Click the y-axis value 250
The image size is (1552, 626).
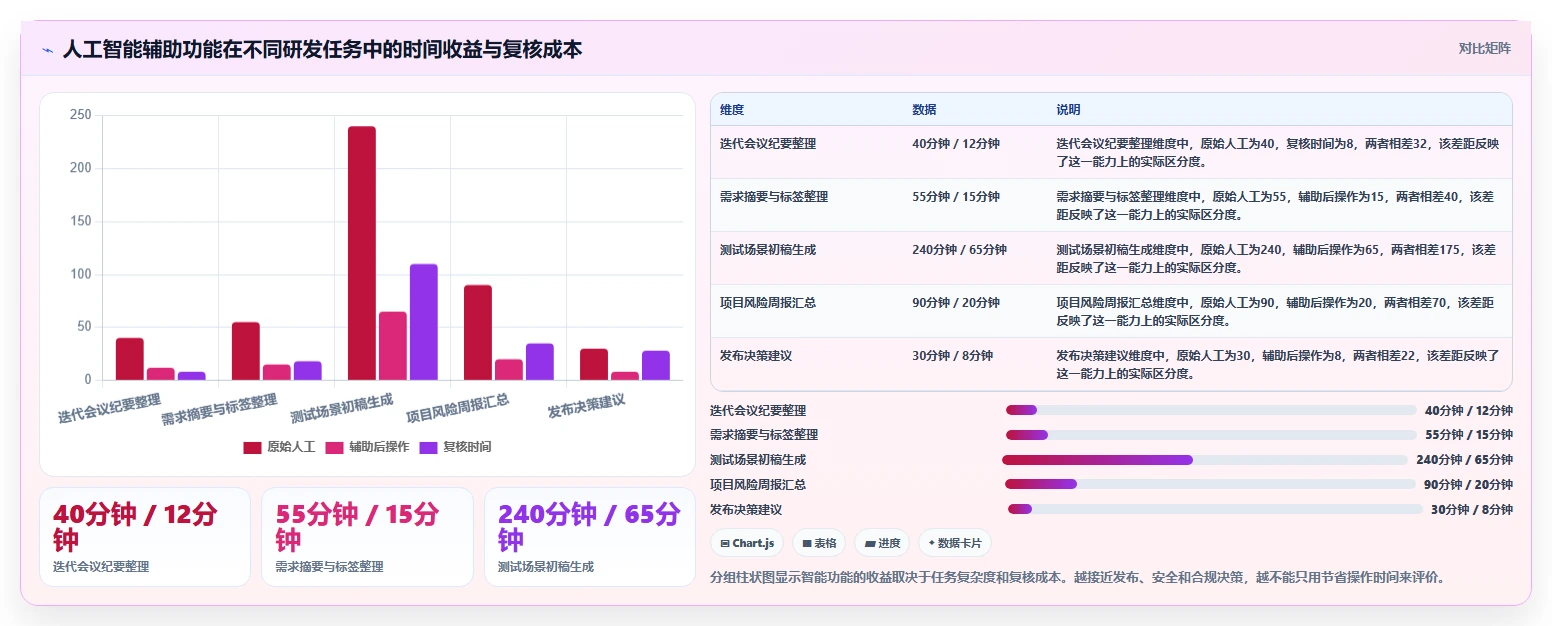tap(80, 115)
